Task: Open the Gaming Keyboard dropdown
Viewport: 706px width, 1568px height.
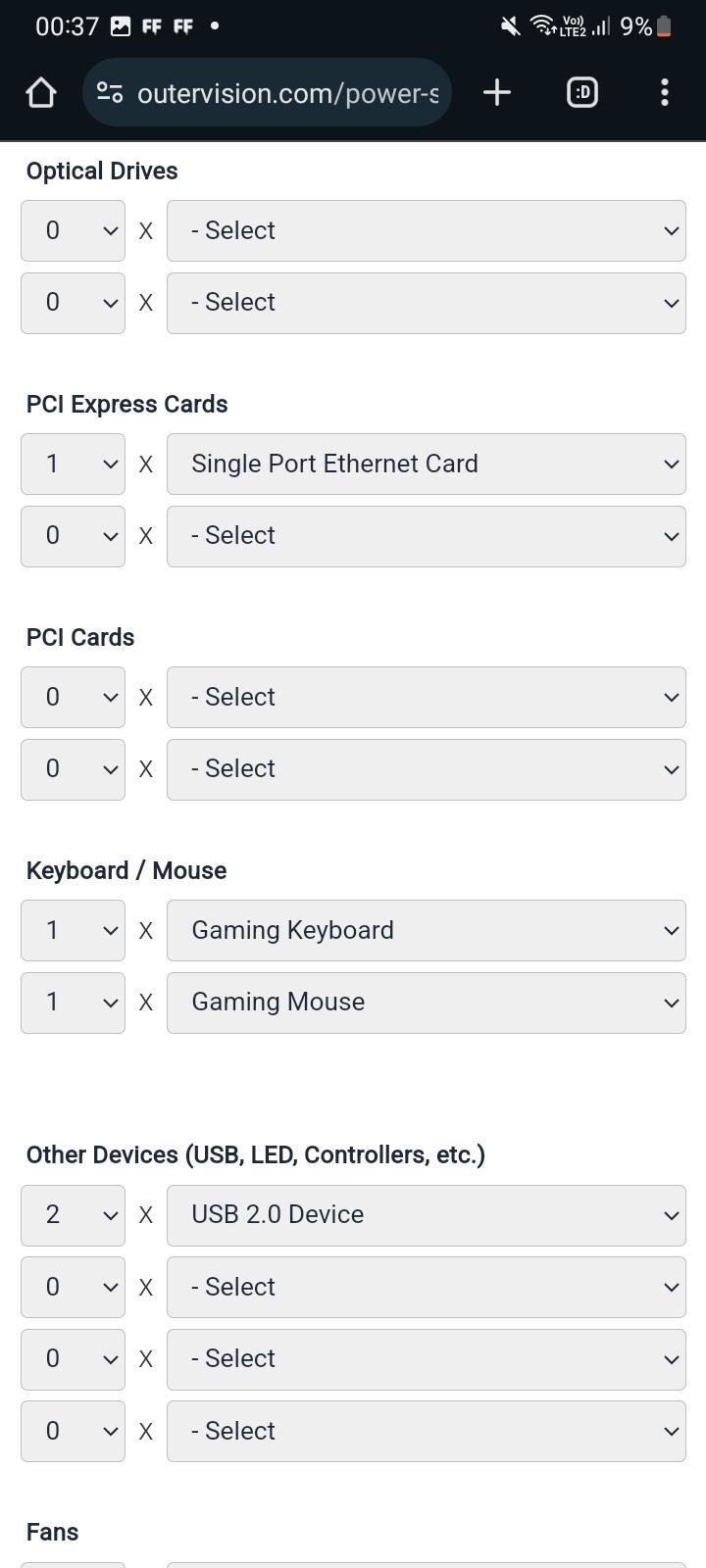Action: tap(427, 930)
